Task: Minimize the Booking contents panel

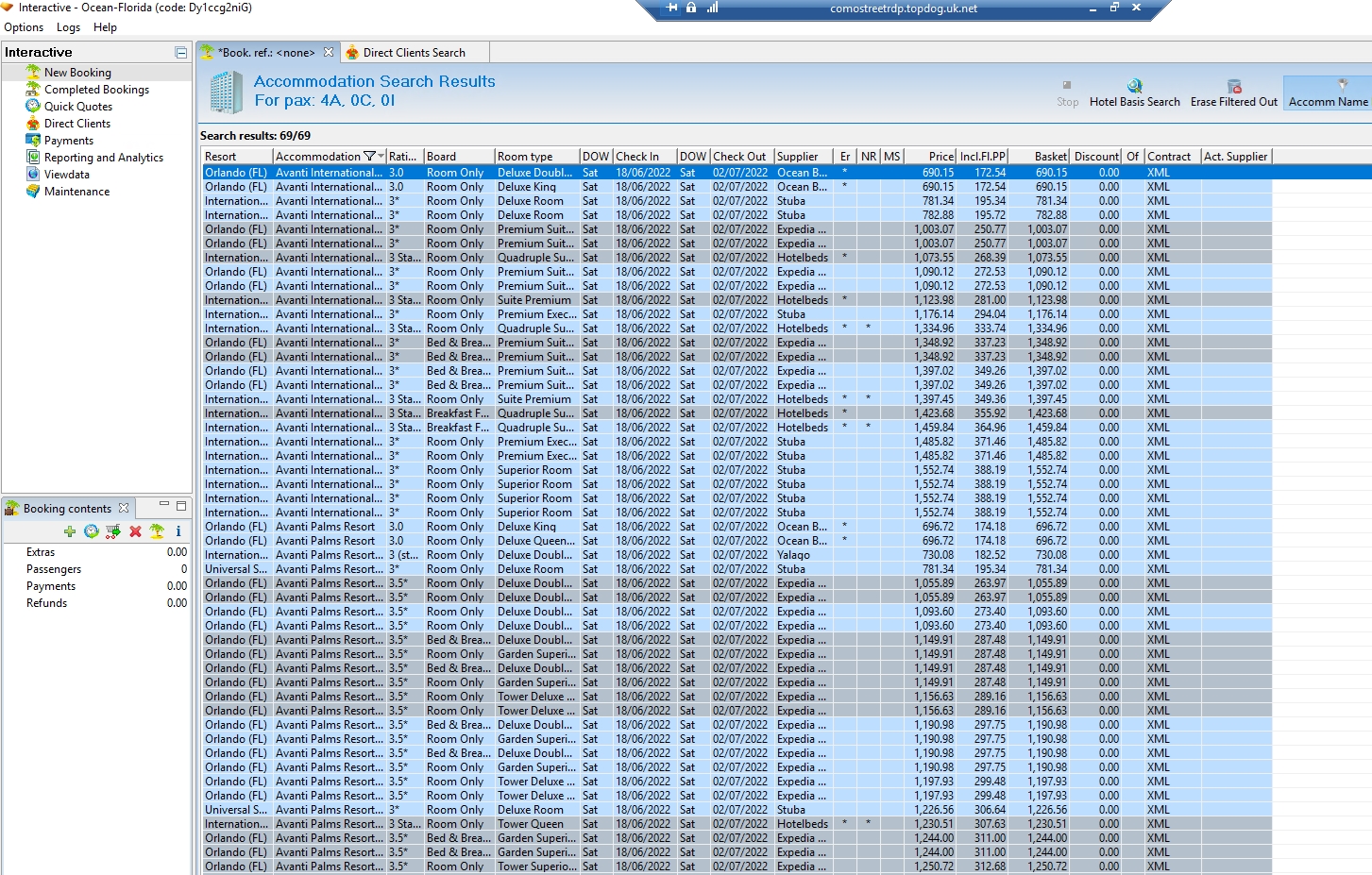Action: [x=163, y=505]
